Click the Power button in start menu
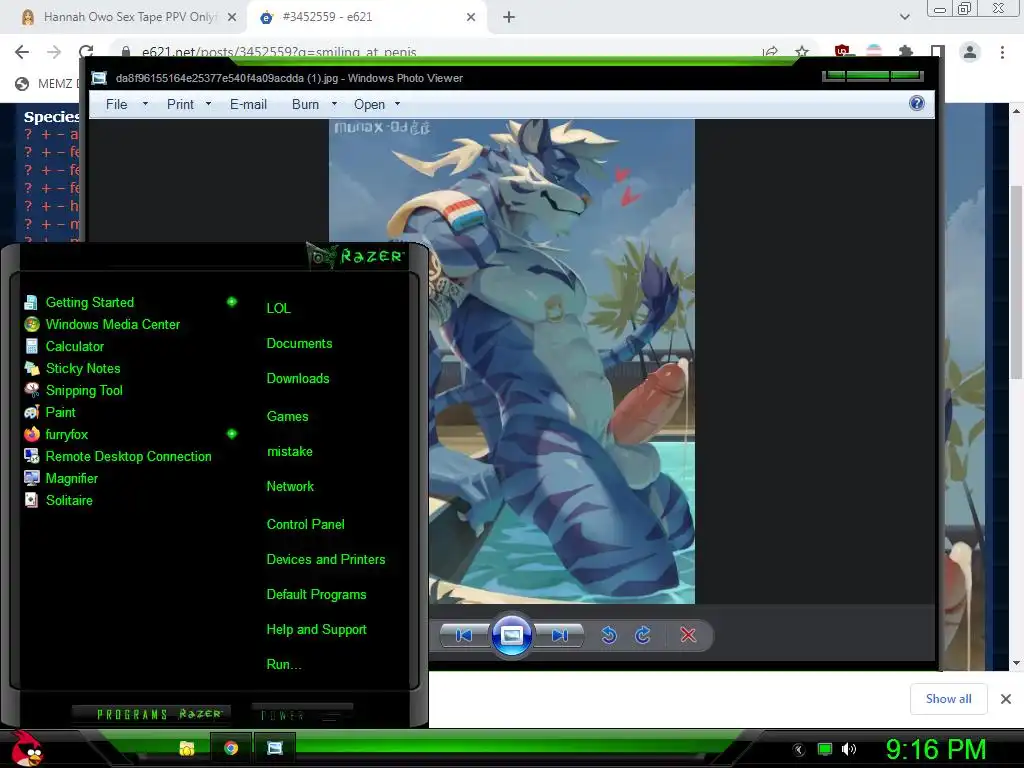The height and width of the screenshot is (768, 1024). tap(302, 715)
